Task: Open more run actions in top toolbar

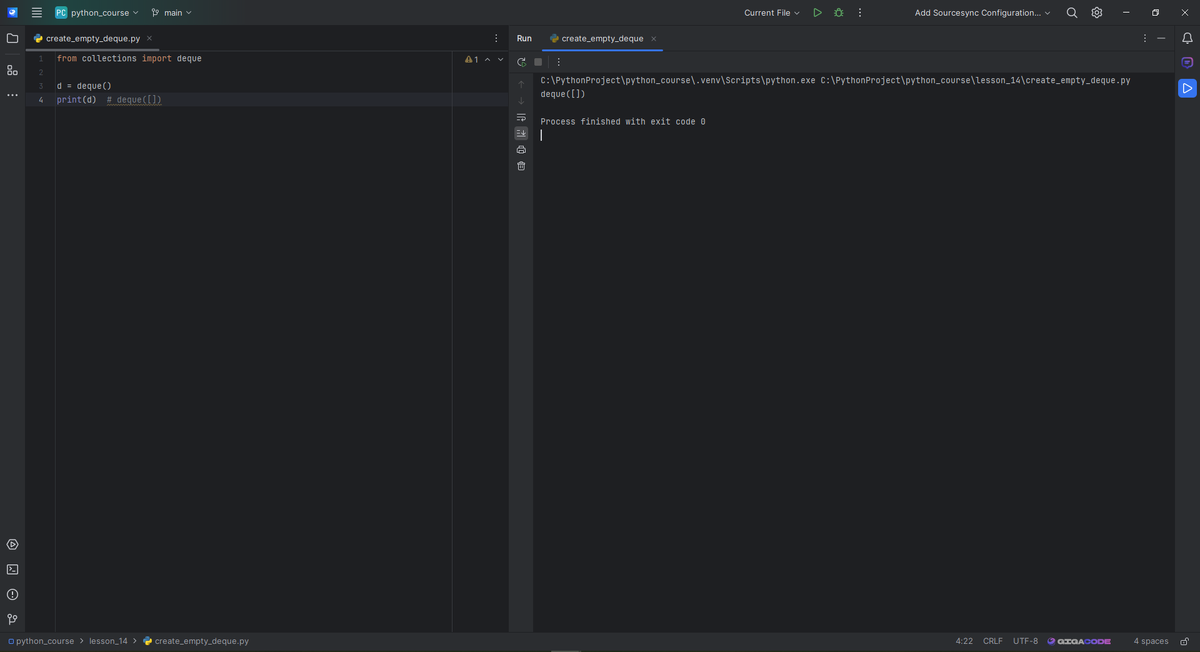Action: (x=860, y=12)
